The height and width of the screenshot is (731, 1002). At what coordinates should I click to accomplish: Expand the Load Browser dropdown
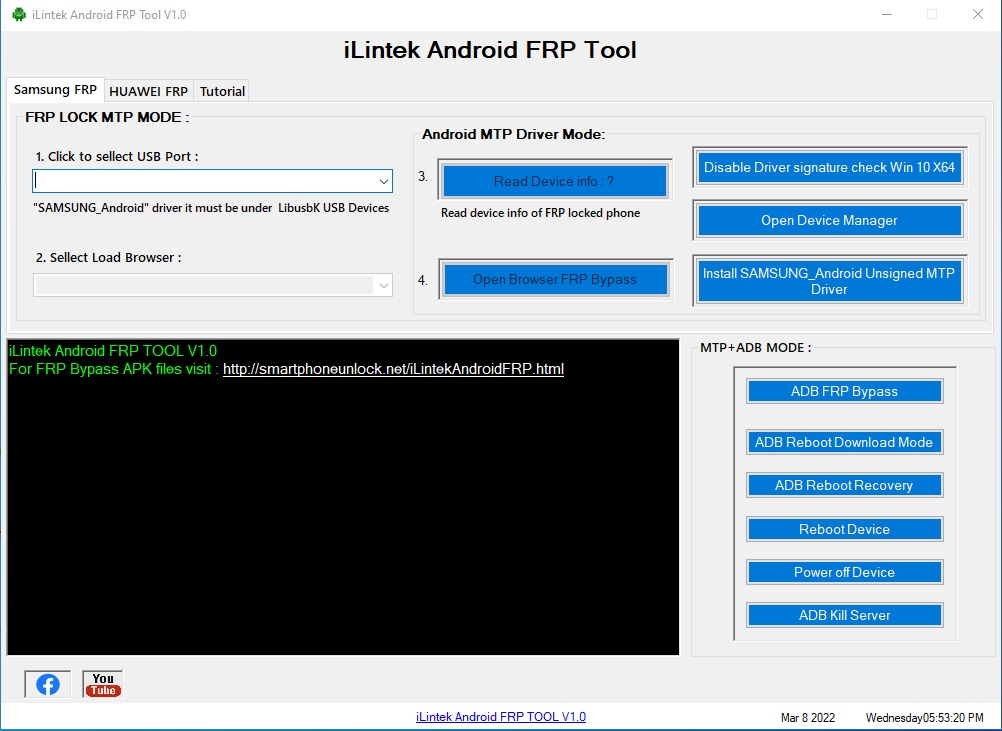click(383, 286)
